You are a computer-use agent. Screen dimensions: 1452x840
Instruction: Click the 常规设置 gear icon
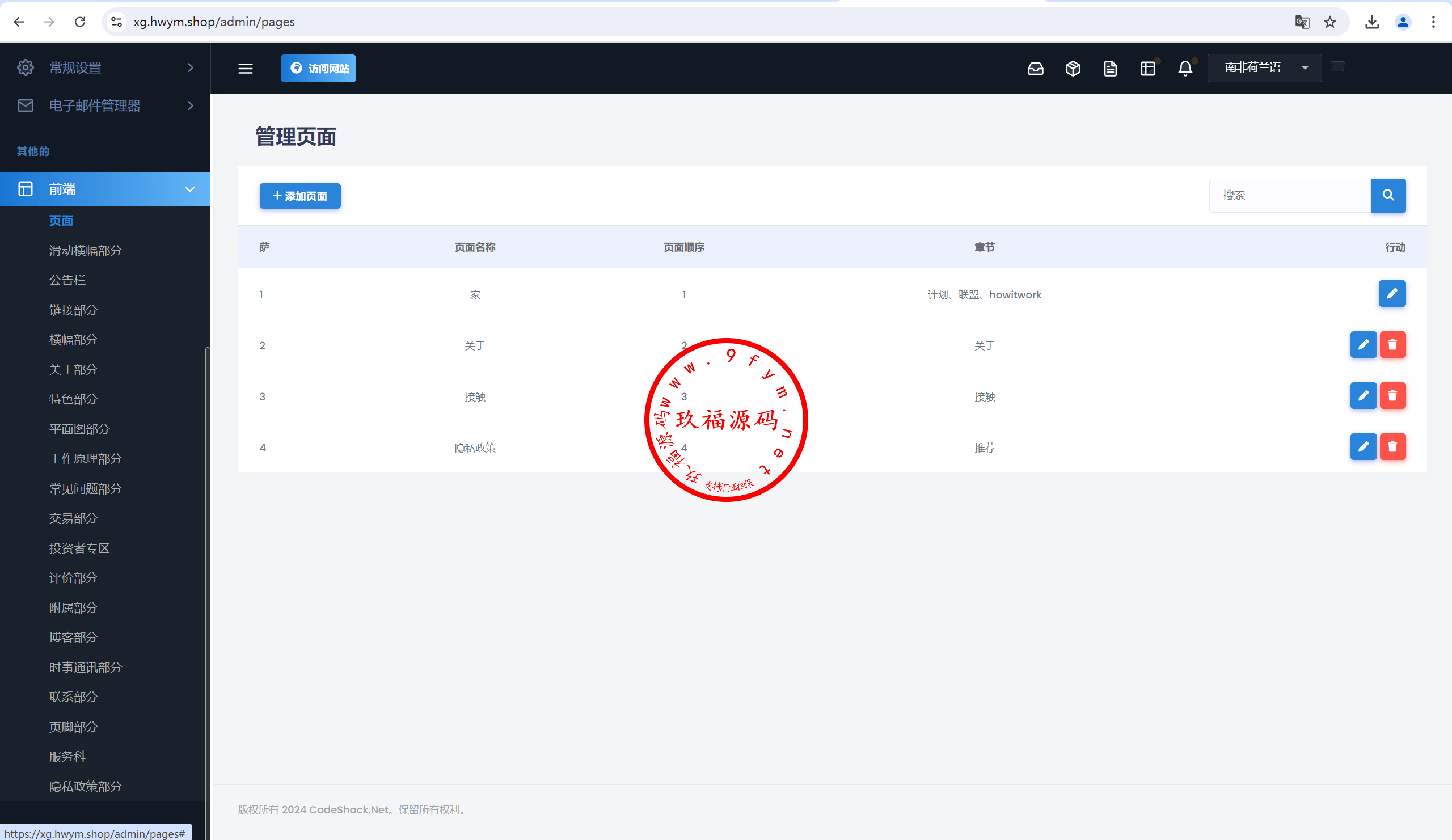point(26,67)
